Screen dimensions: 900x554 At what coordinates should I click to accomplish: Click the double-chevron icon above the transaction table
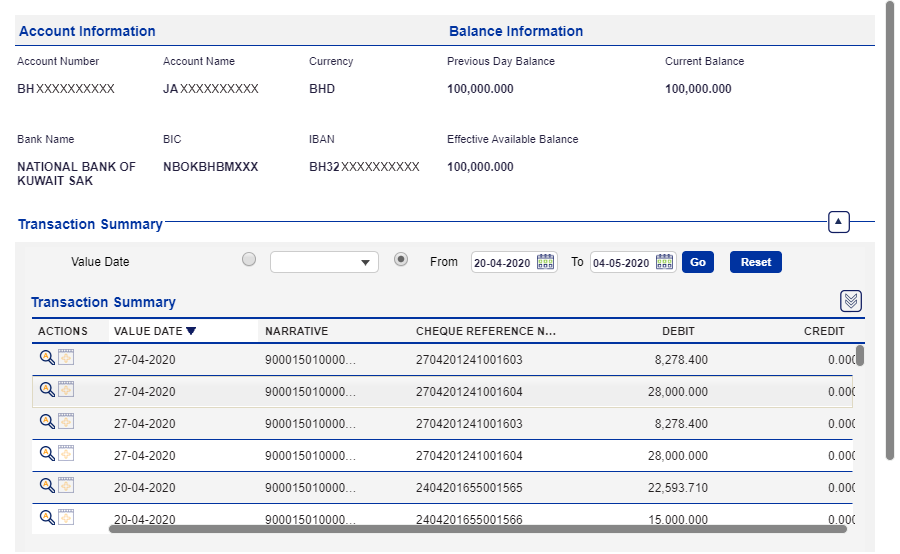click(851, 301)
